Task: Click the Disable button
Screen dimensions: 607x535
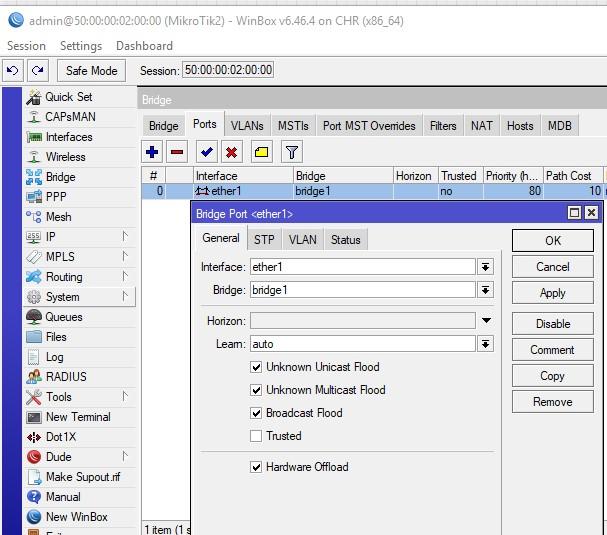Action: (x=553, y=324)
